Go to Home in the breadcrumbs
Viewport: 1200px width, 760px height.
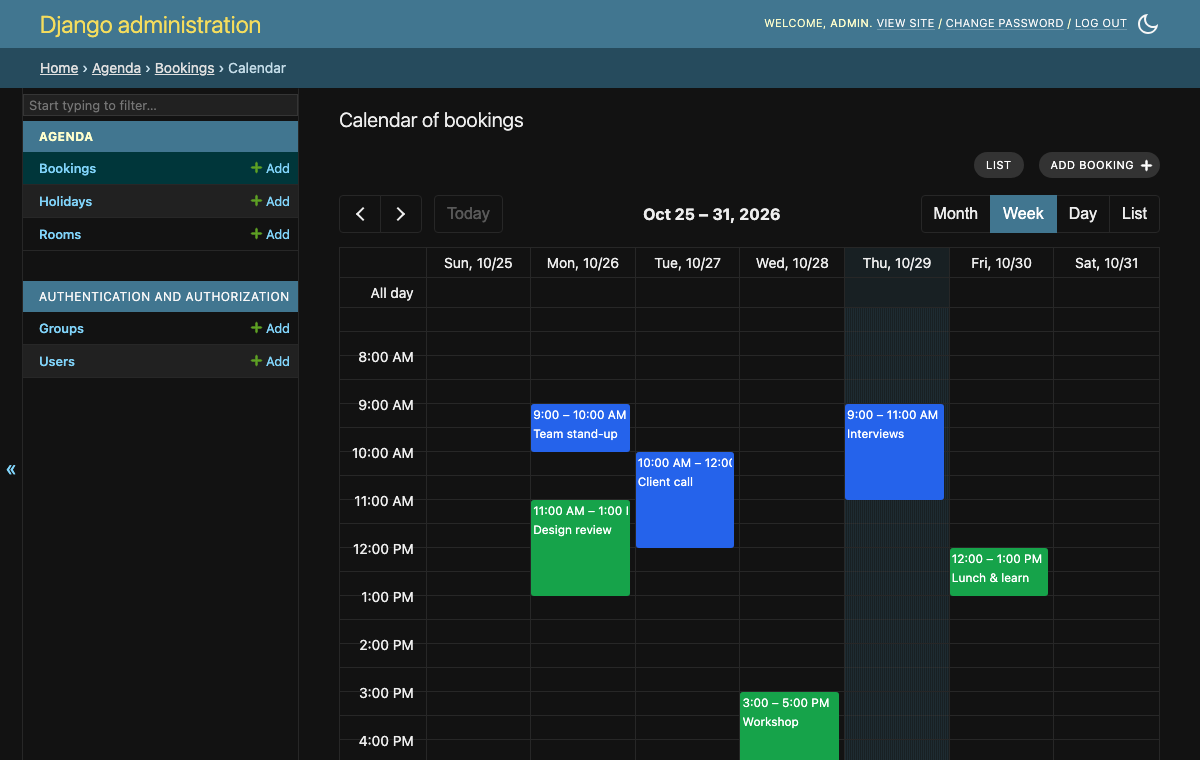pyautogui.click(x=59, y=68)
